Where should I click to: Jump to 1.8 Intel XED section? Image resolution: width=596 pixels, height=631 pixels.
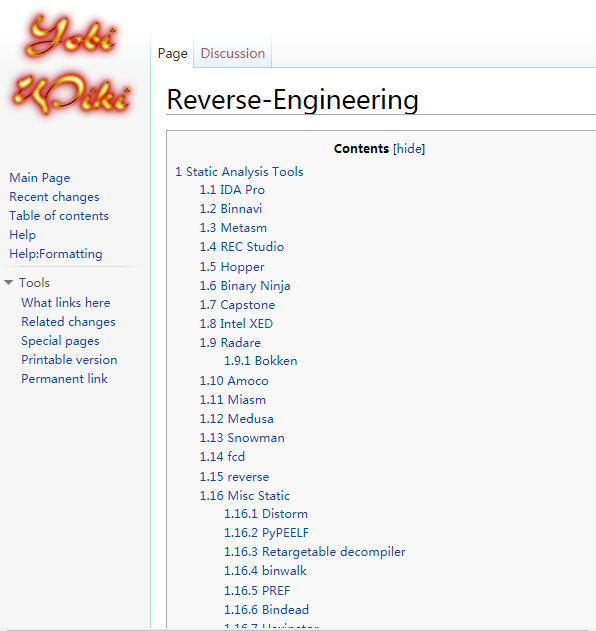236,324
